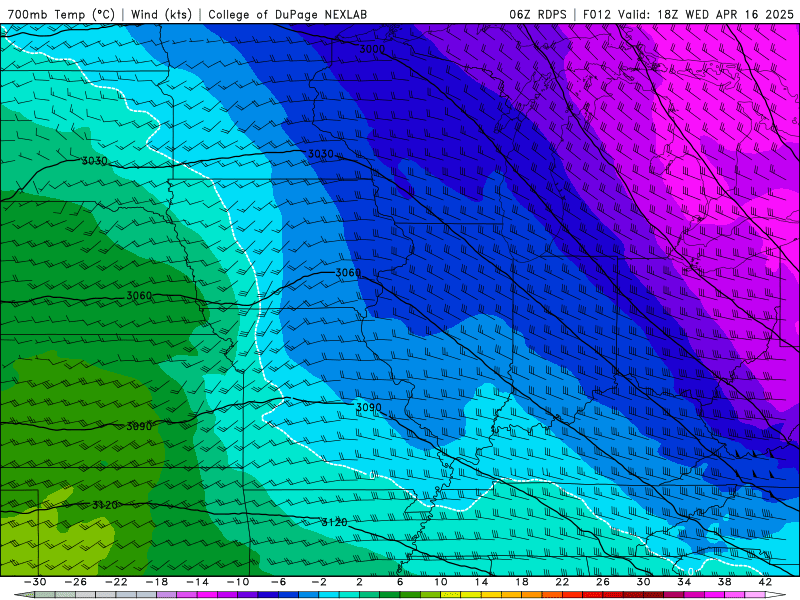Click the "F012 Valid: 18Z WED APR 16 2025" text

[x=688, y=14]
